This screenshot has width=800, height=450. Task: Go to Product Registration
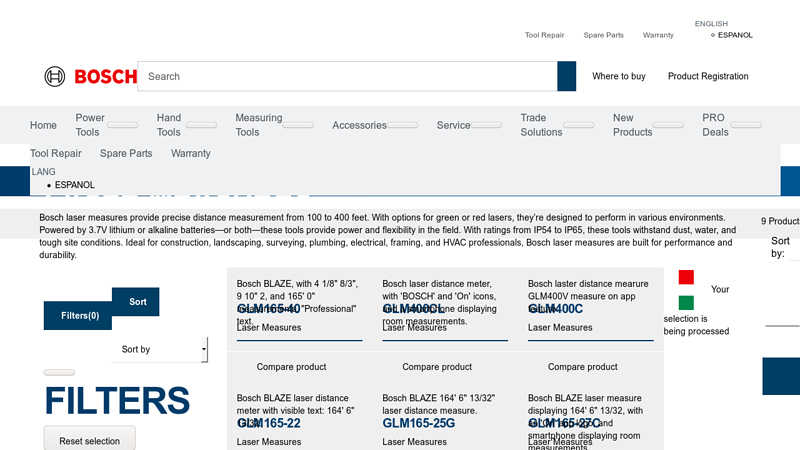708,76
